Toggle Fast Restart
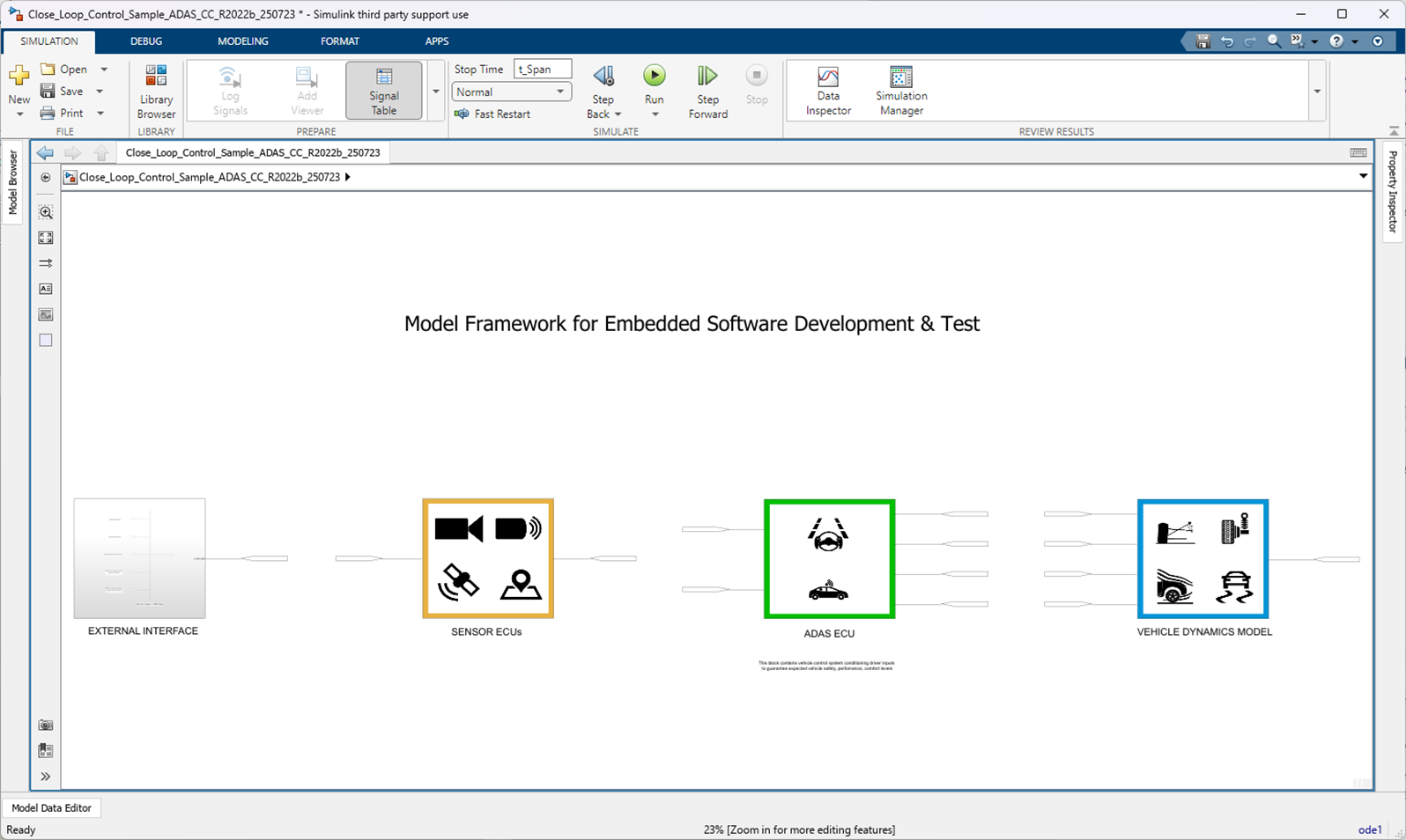Image resolution: width=1406 pixels, height=840 pixels. point(492,114)
